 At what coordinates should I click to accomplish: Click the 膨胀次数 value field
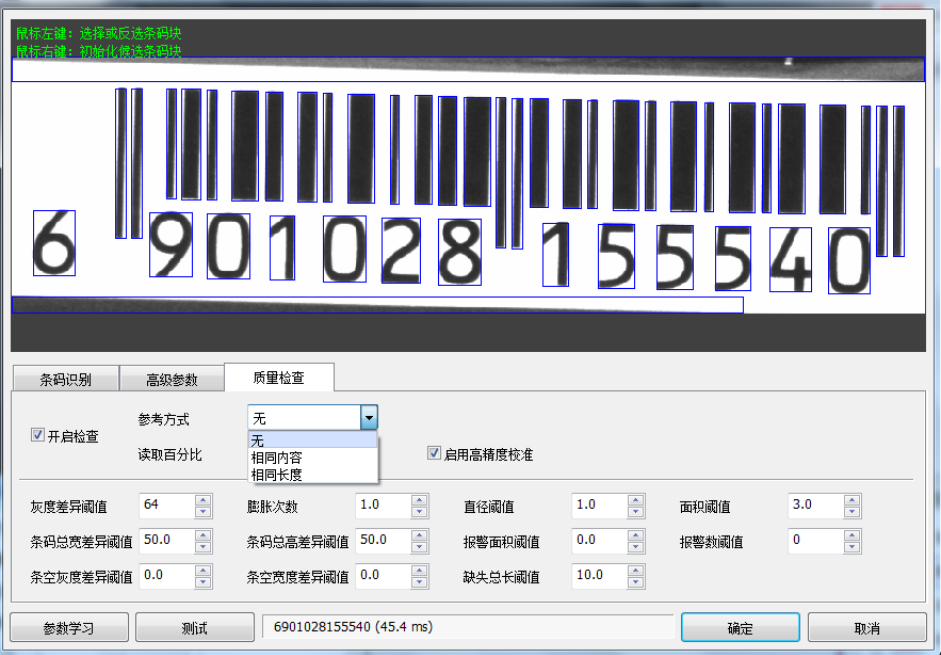383,506
